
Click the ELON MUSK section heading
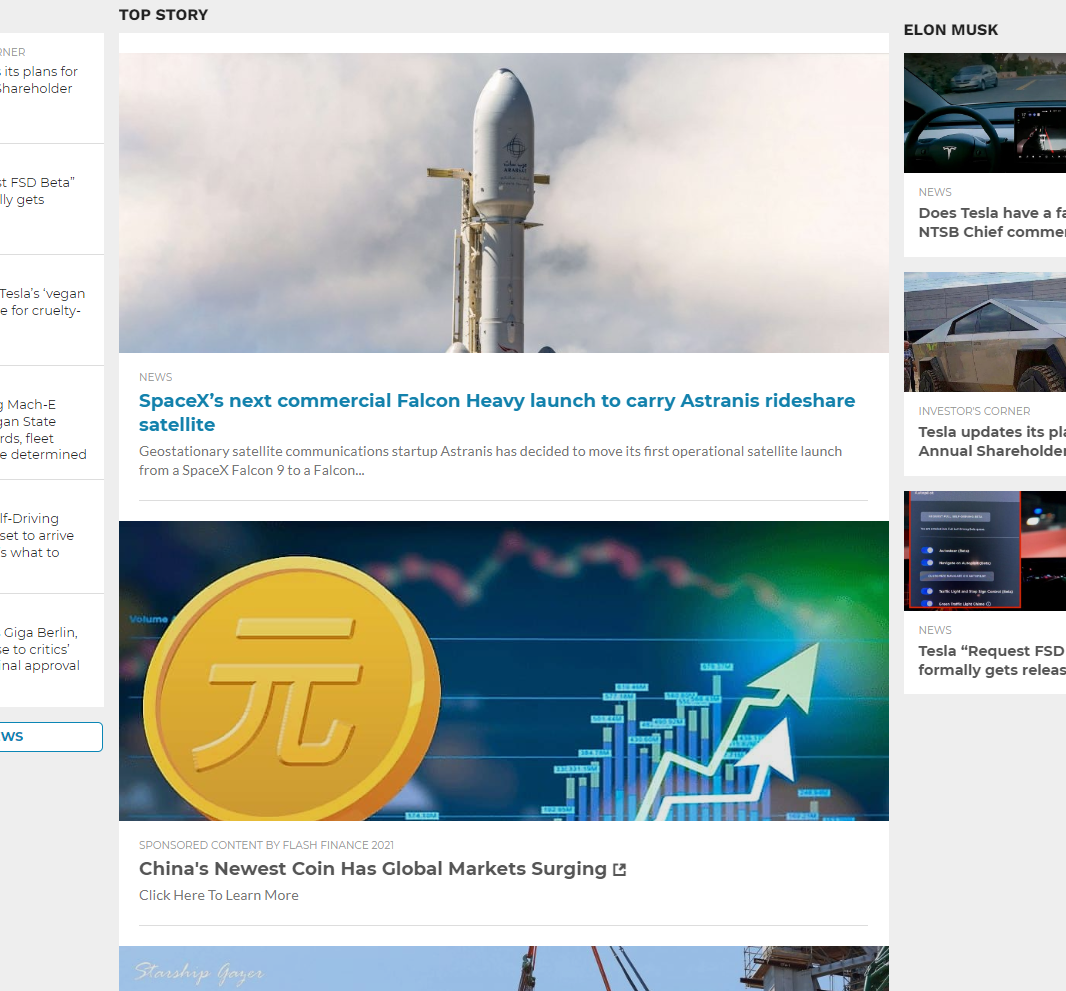coord(951,30)
